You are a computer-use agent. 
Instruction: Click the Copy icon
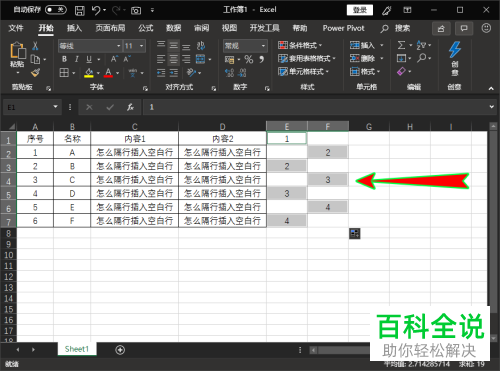click(35, 59)
